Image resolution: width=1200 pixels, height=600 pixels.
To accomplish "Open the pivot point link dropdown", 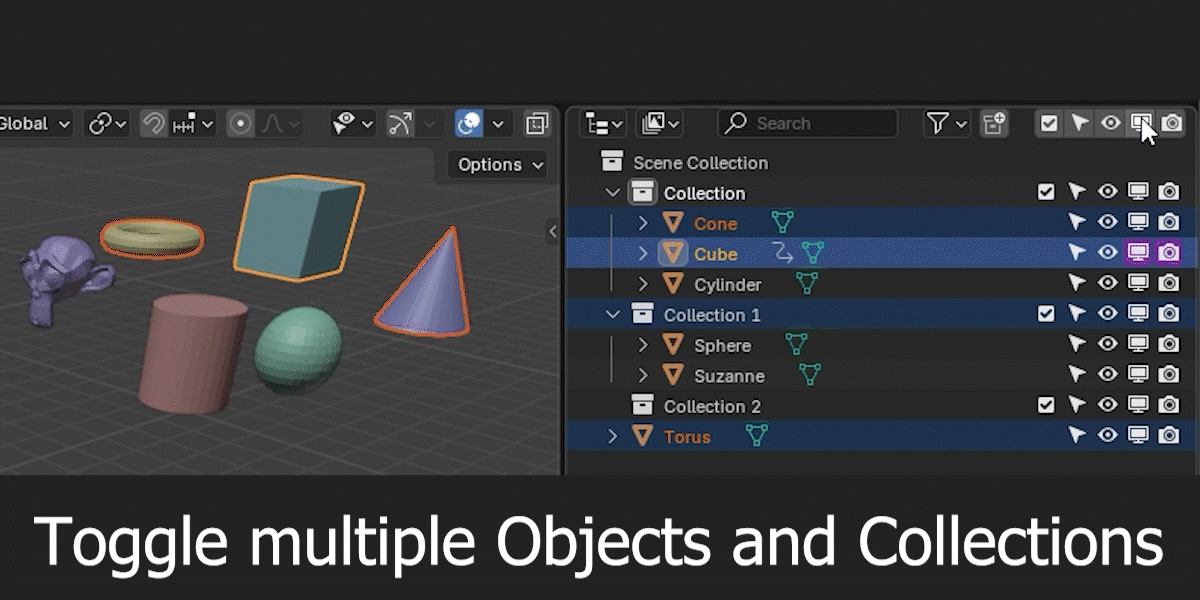I will [107, 124].
